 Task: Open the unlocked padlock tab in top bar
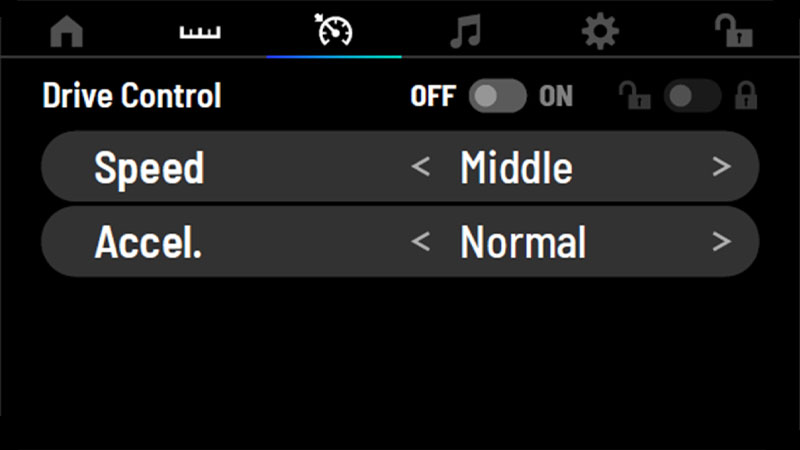pyautogui.click(x=734, y=31)
